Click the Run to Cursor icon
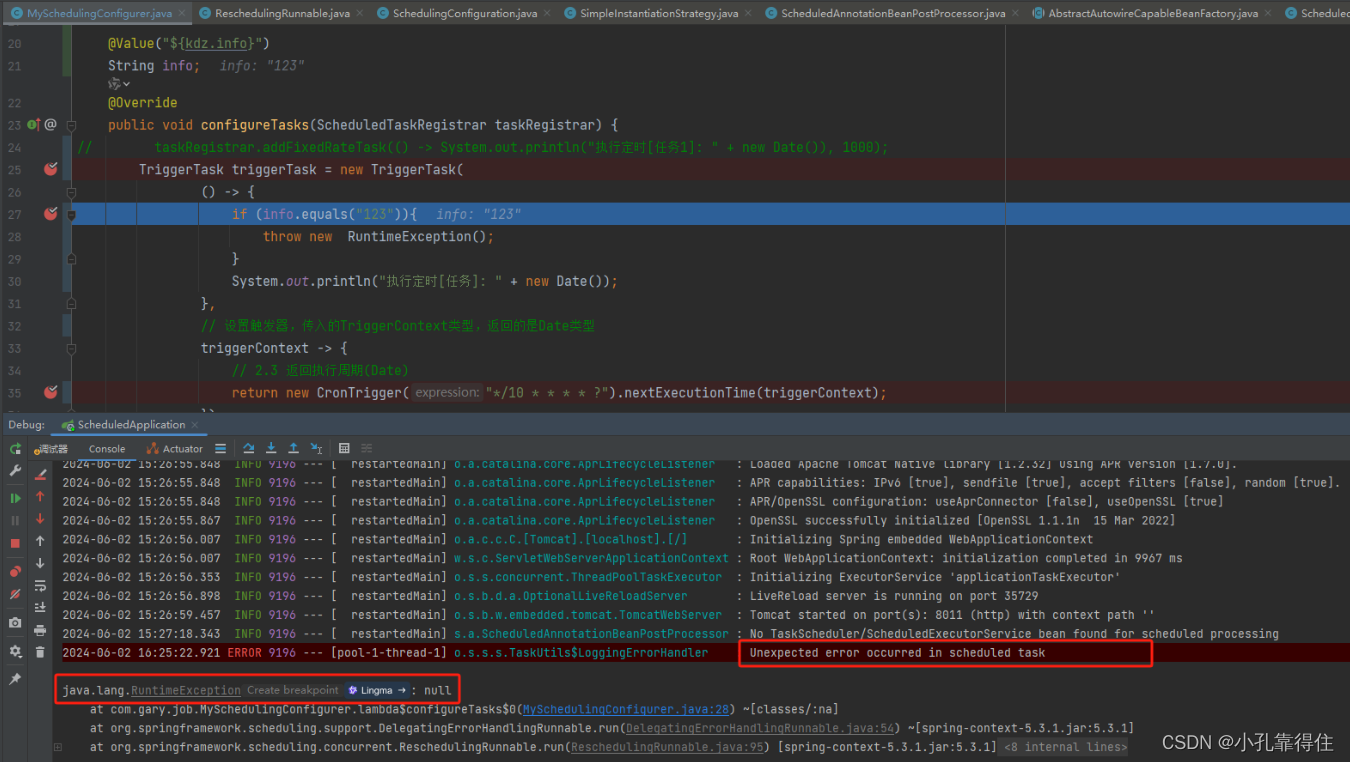The height and width of the screenshot is (762, 1350). point(316,449)
